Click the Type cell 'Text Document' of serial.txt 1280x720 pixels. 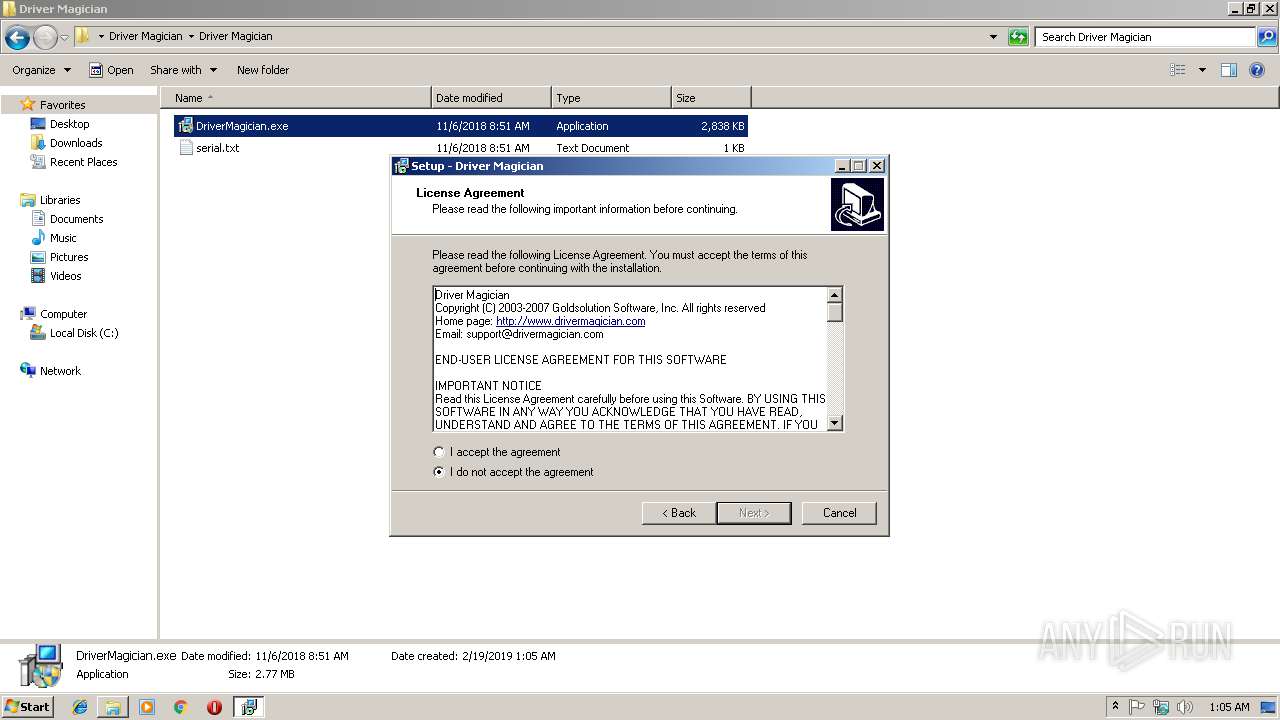[593, 148]
